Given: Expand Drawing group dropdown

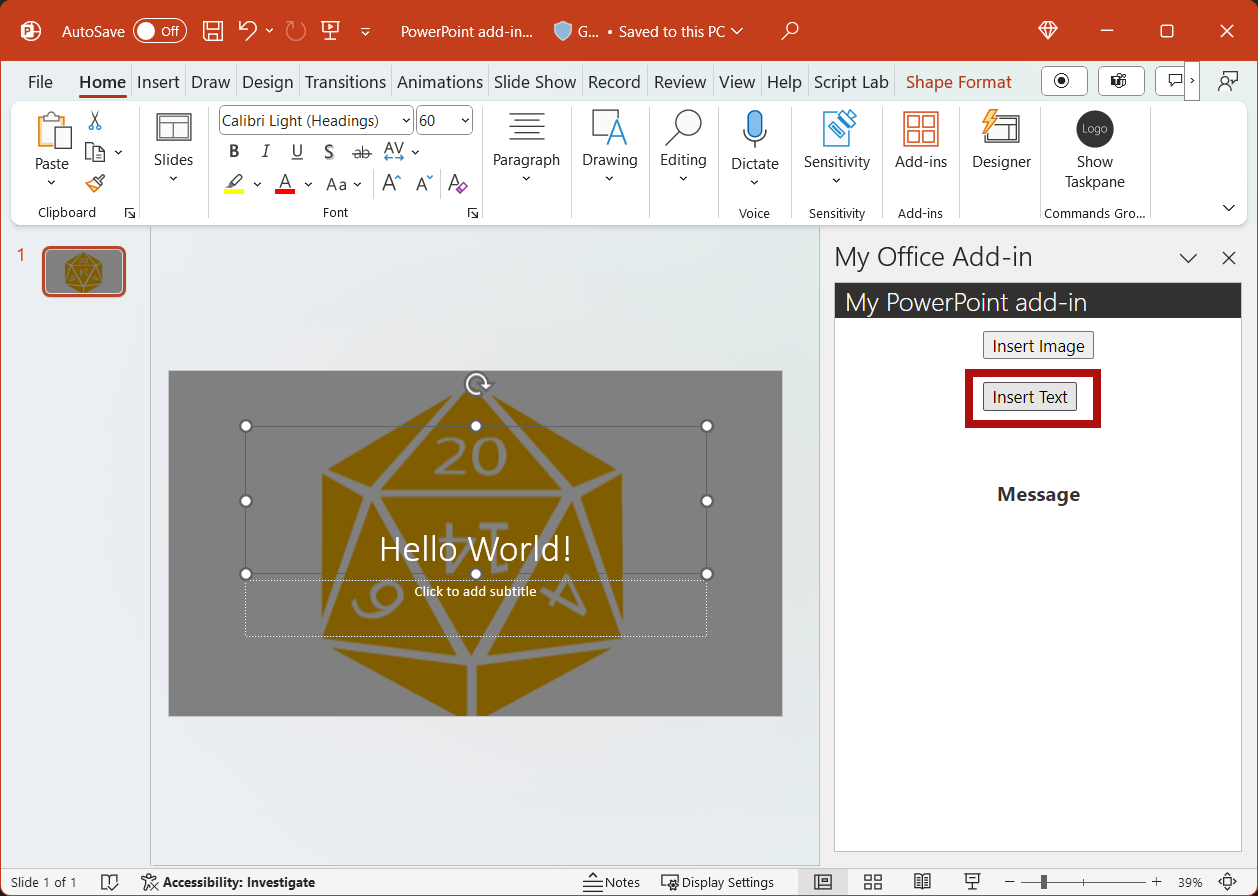Looking at the screenshot, I should click(x=609, y=179).
